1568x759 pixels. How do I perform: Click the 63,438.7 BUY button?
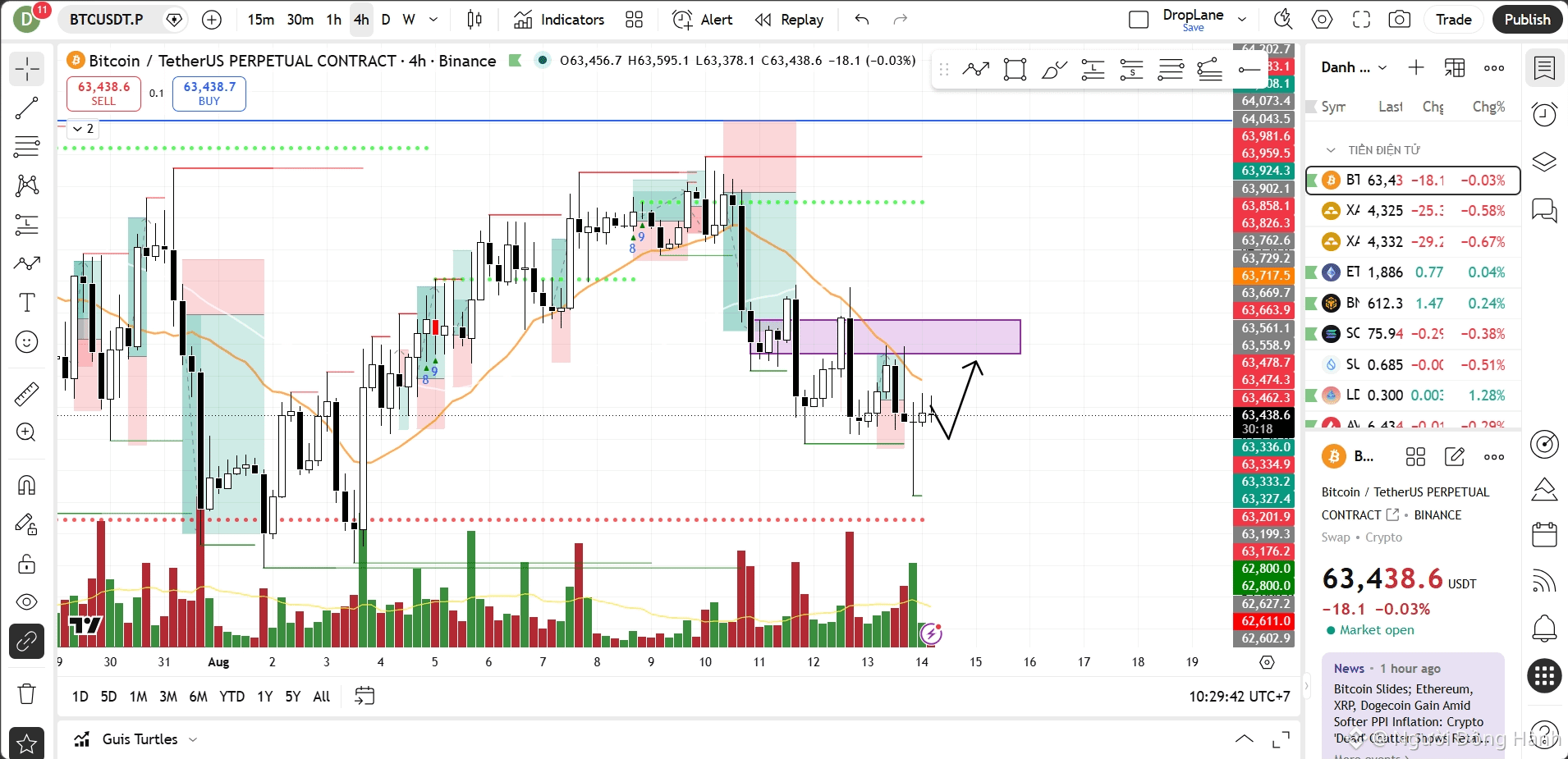(209, 94)
